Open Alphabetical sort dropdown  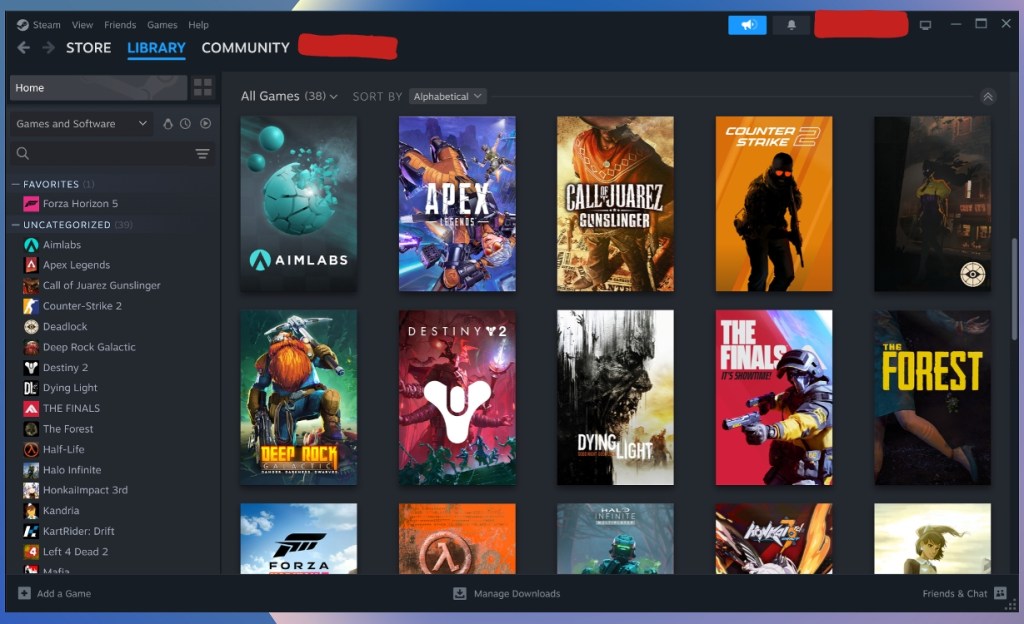click(448, 97)
